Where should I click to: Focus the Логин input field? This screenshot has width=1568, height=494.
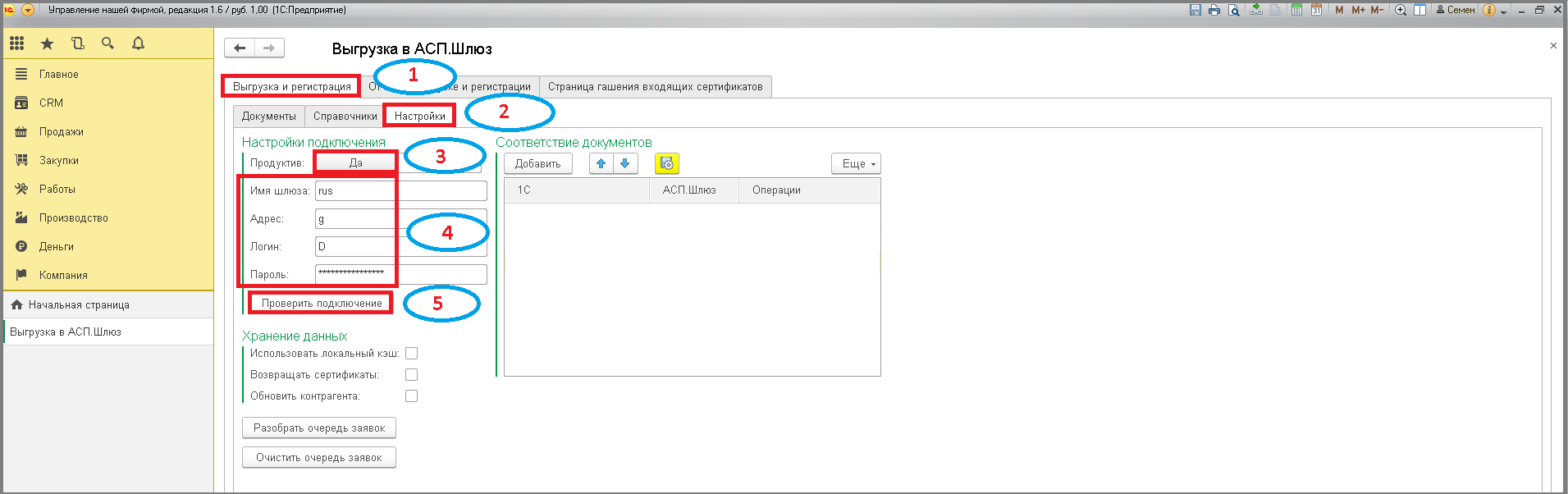(401, 246)
